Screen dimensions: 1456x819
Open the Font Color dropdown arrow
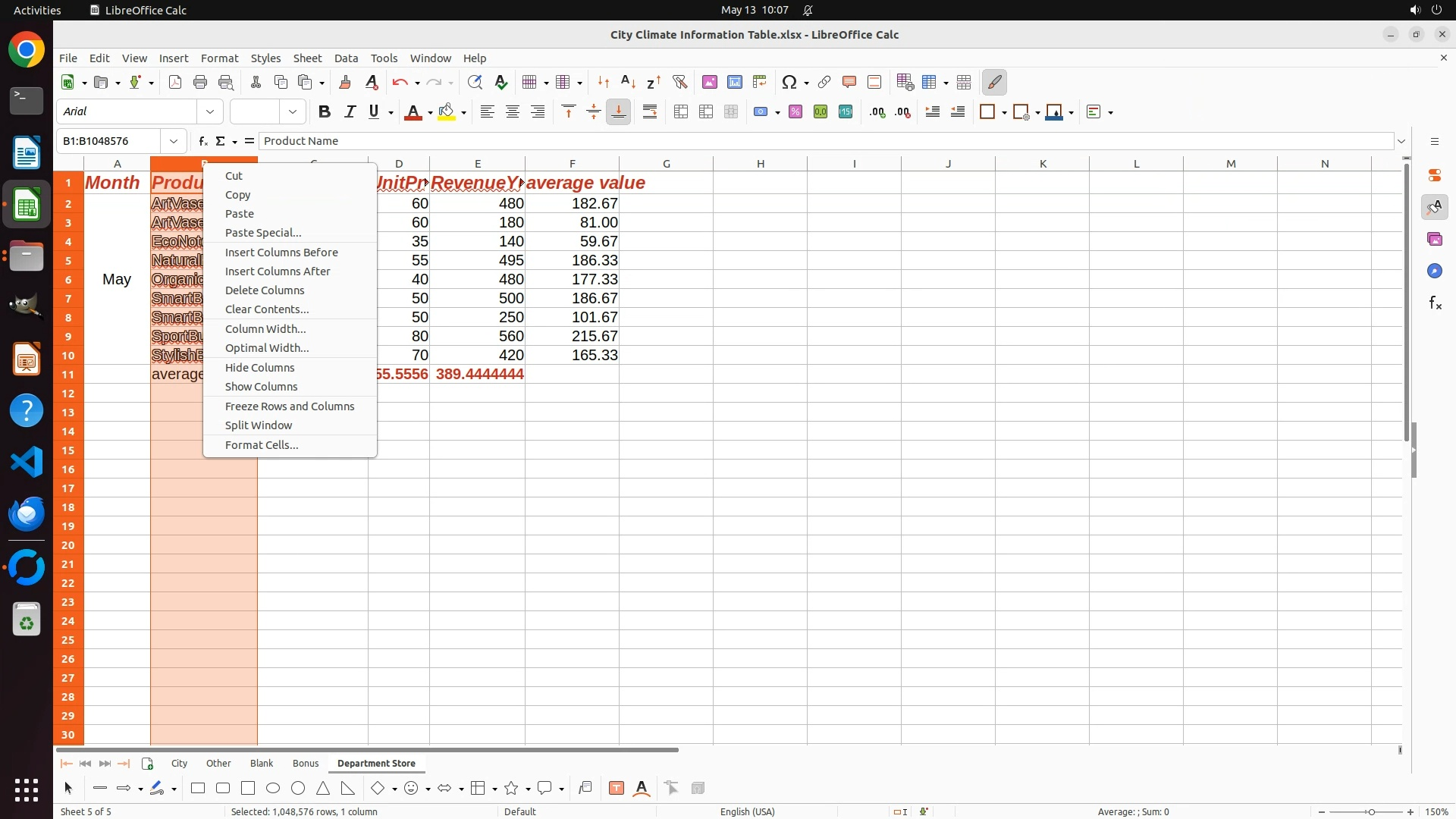point(430,112)
